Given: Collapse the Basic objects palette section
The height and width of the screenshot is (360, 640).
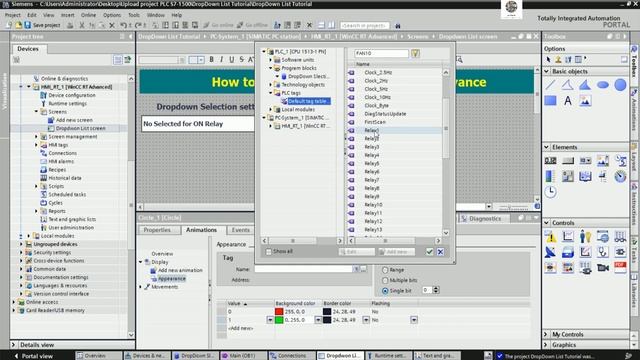Looking at the screenshot, I should click(546, 71).
